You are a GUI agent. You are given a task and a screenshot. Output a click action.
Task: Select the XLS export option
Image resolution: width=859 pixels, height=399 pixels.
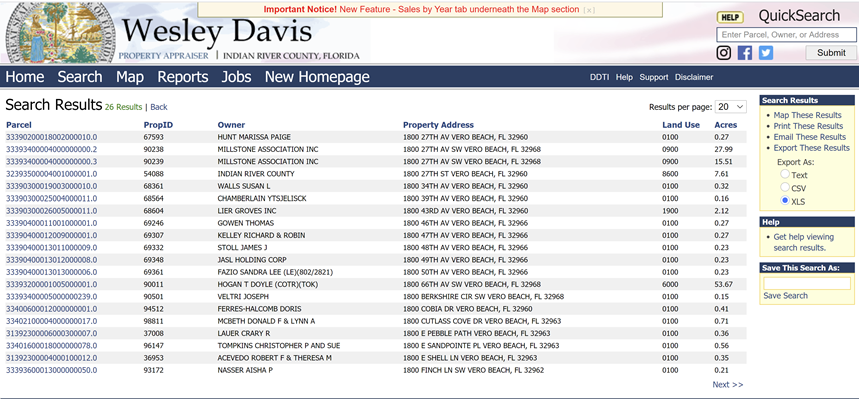(x=785, y=201)
